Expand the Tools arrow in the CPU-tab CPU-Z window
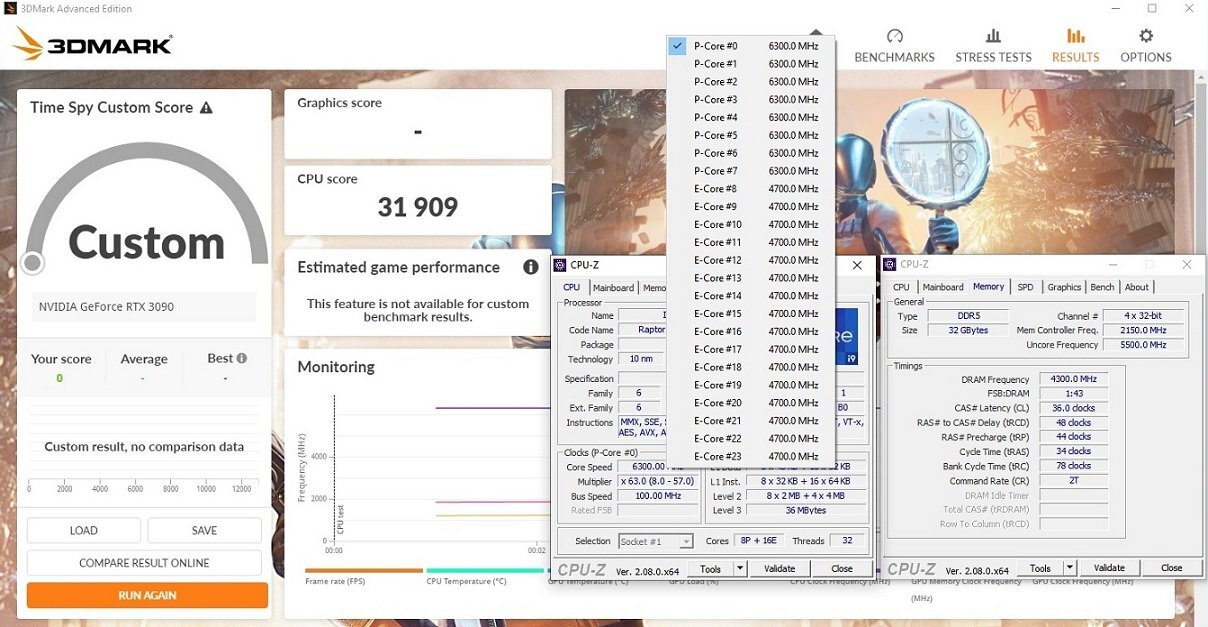The width and height of the screenshot is (1208, 627). click(x=740, y=569)
